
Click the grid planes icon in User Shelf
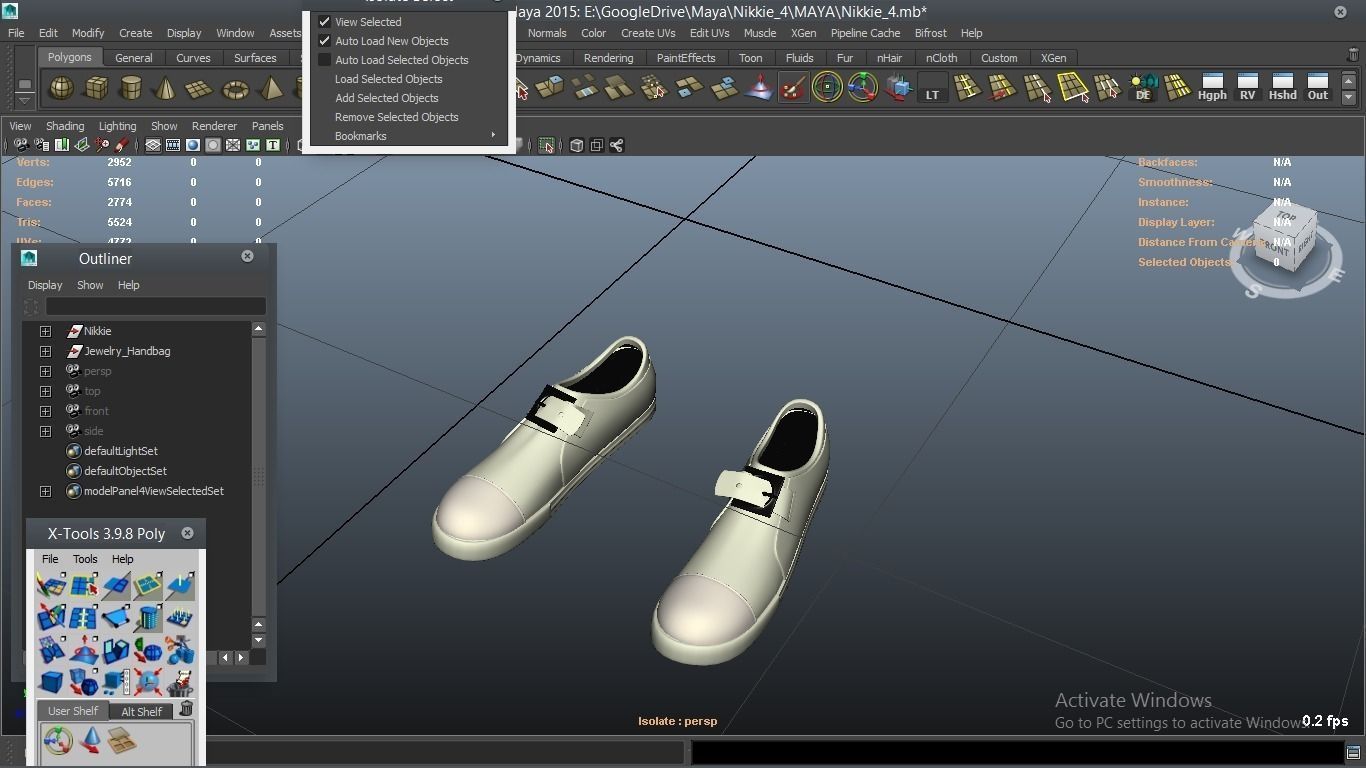tap(122, 741)
